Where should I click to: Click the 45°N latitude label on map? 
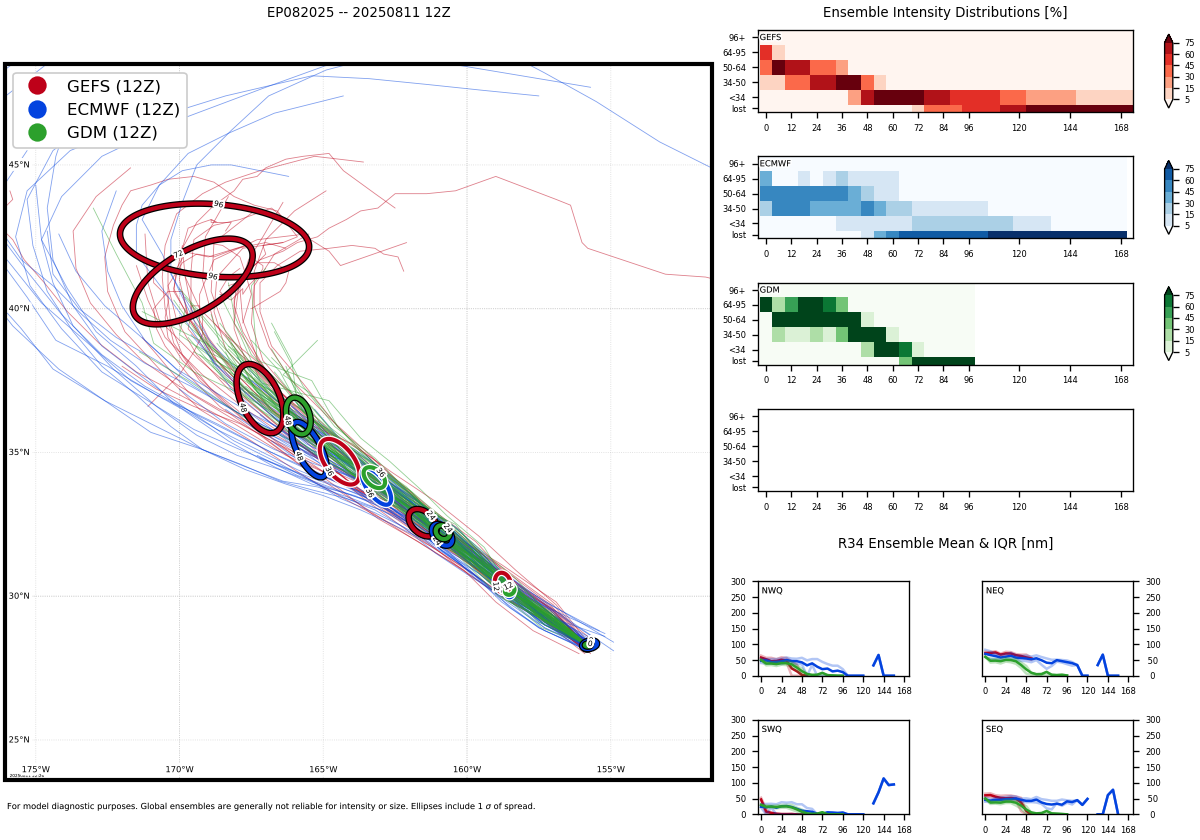(x=19, y=165)
